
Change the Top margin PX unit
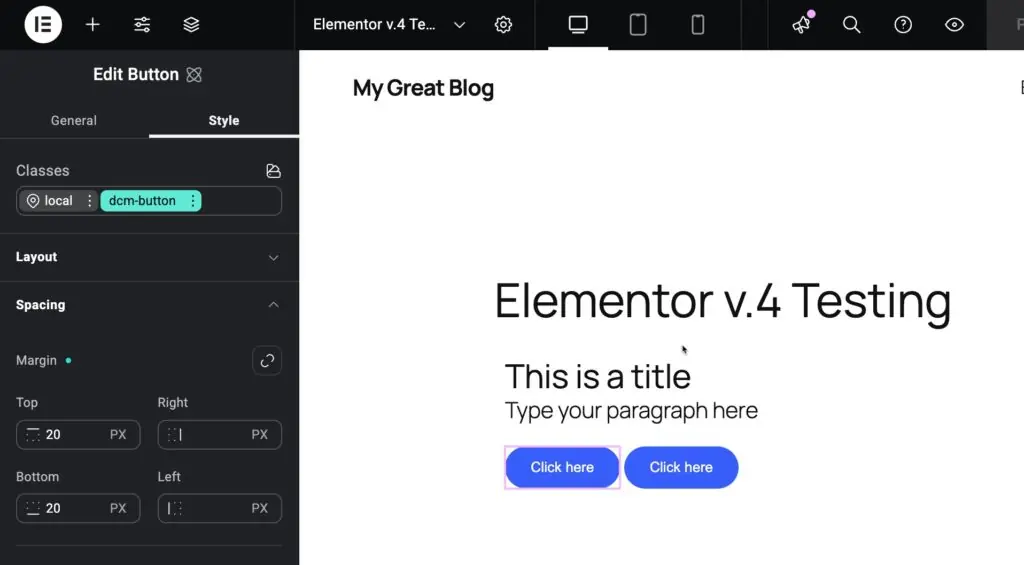pos(118,434)
